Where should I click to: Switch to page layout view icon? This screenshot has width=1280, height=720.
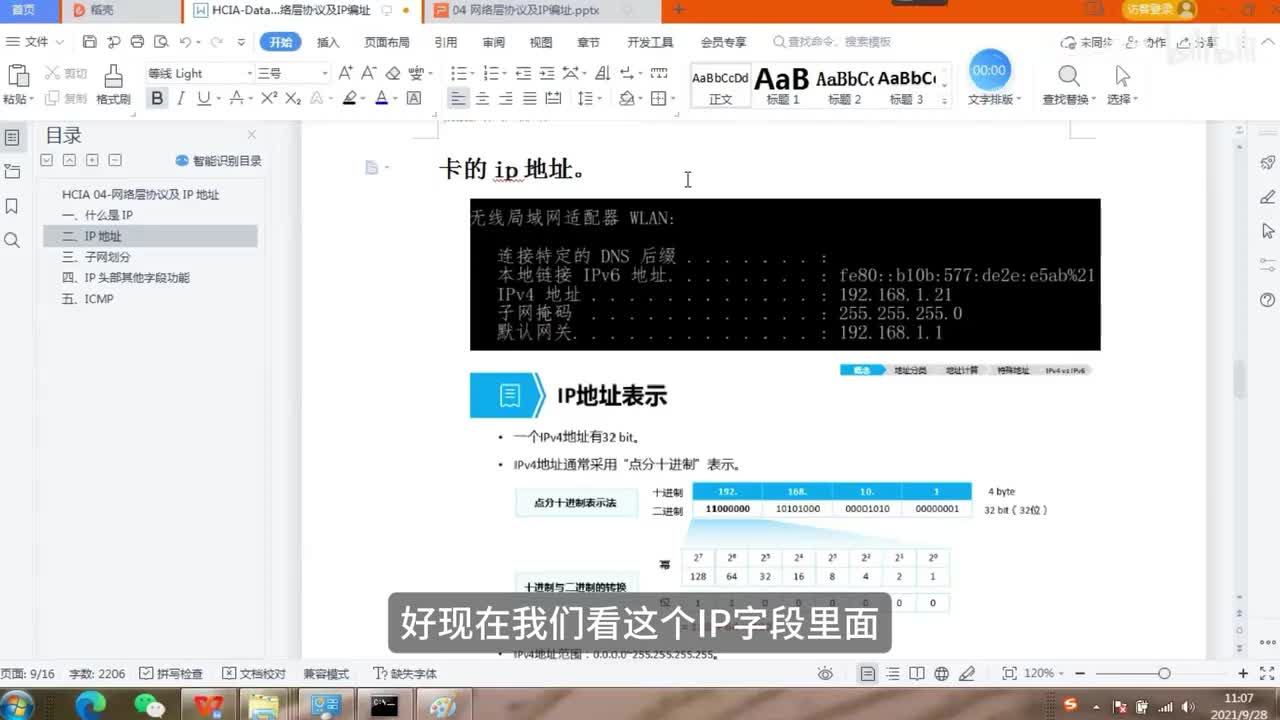[x=868, y=674]
